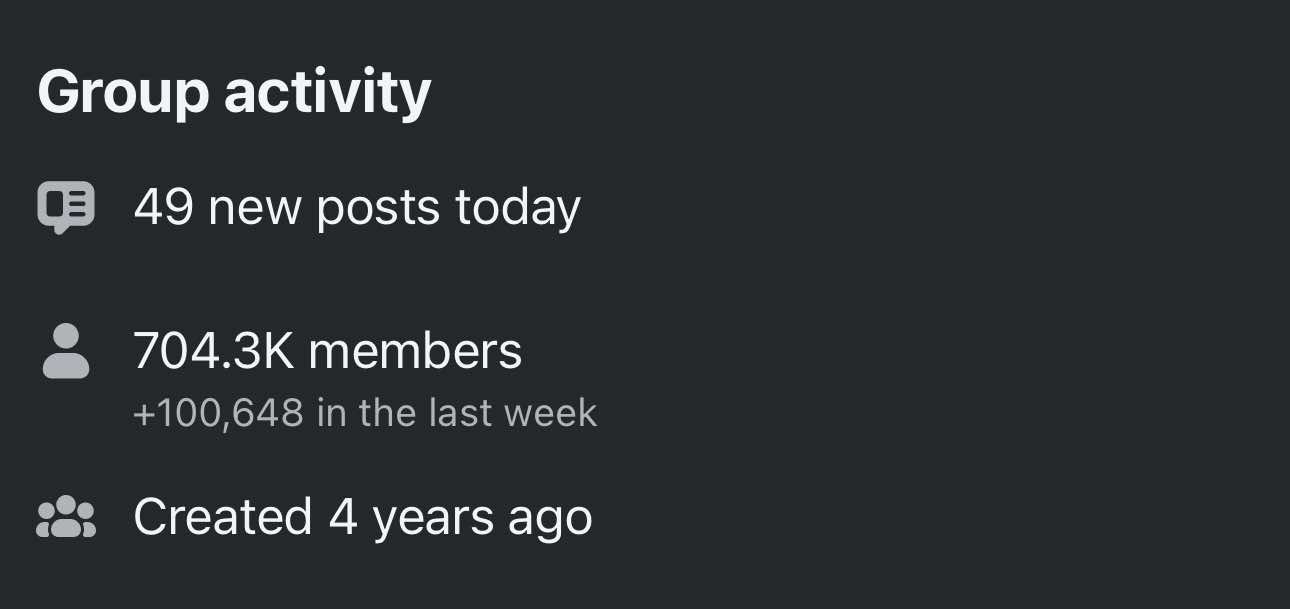The image size is (1290, 609).
Task: Click the word "activity" in the heading
Action: click(x=327, y=93)
